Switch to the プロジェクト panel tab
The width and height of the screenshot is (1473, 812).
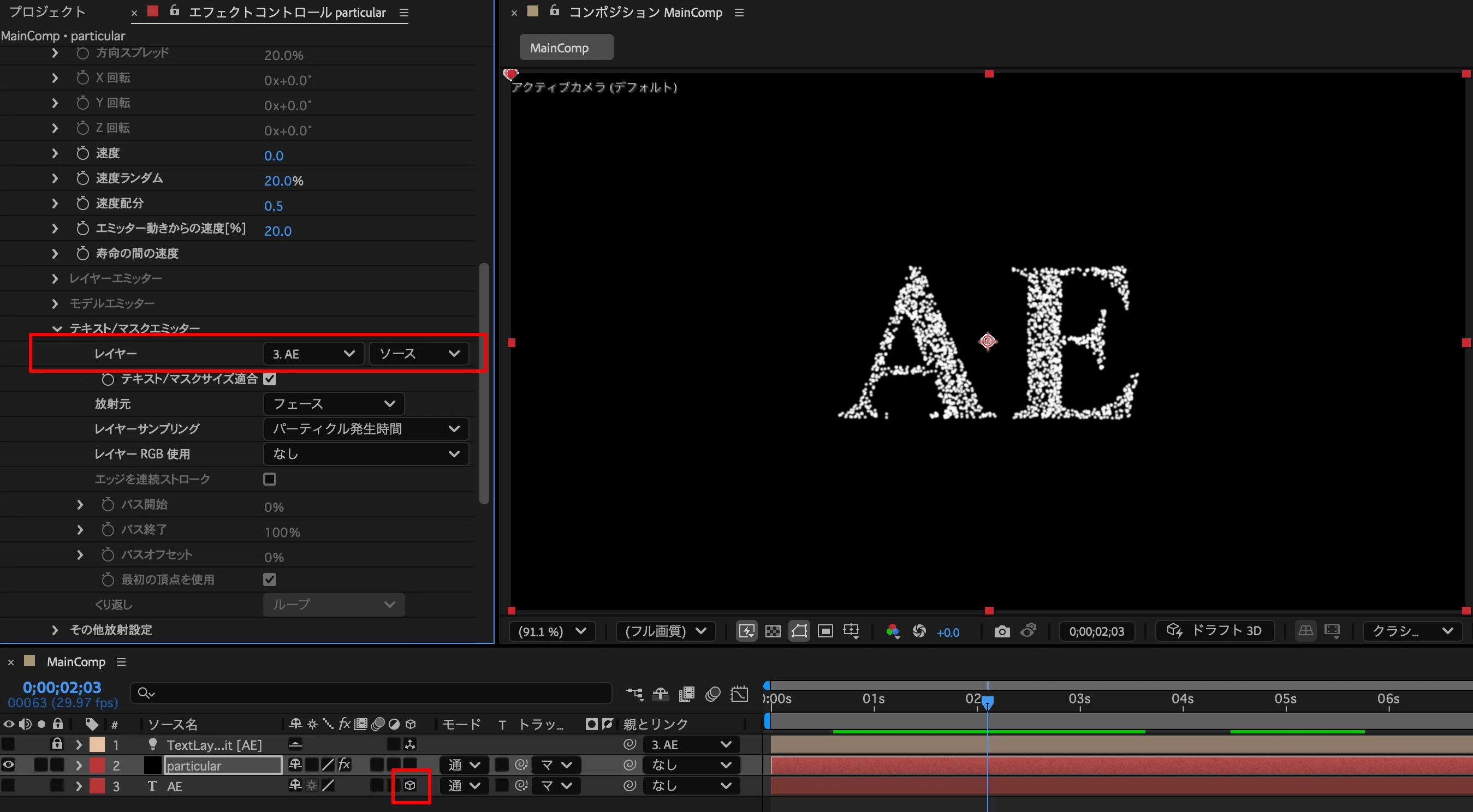(47, 11)
